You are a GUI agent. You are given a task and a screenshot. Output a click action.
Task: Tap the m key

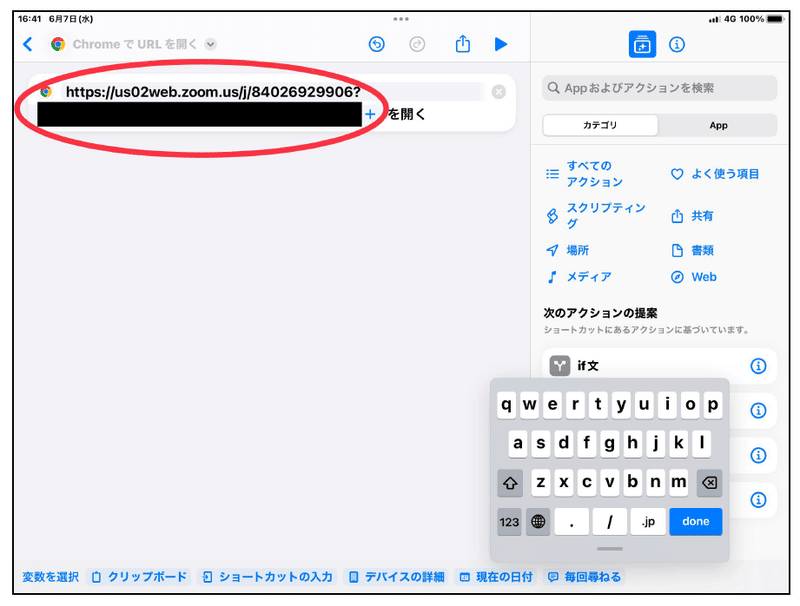click(x=678, y=483)
